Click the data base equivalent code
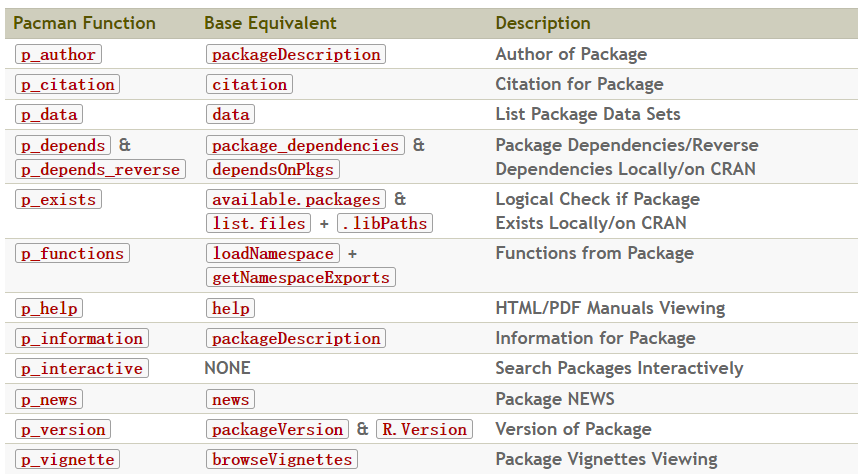The image size is (861, 474). (231, 114)
